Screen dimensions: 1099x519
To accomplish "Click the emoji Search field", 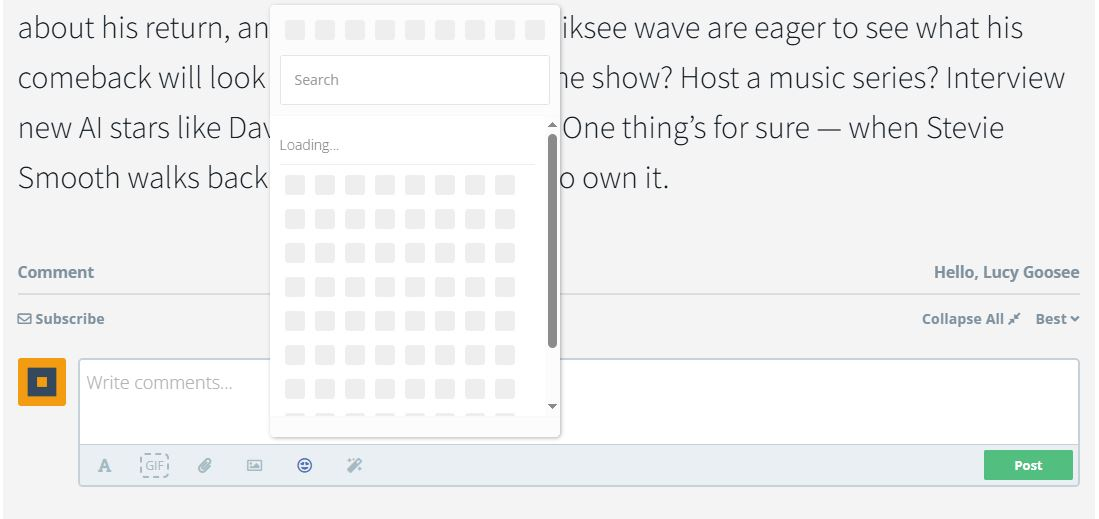I will pyautogui.click(x=415, y=80).
